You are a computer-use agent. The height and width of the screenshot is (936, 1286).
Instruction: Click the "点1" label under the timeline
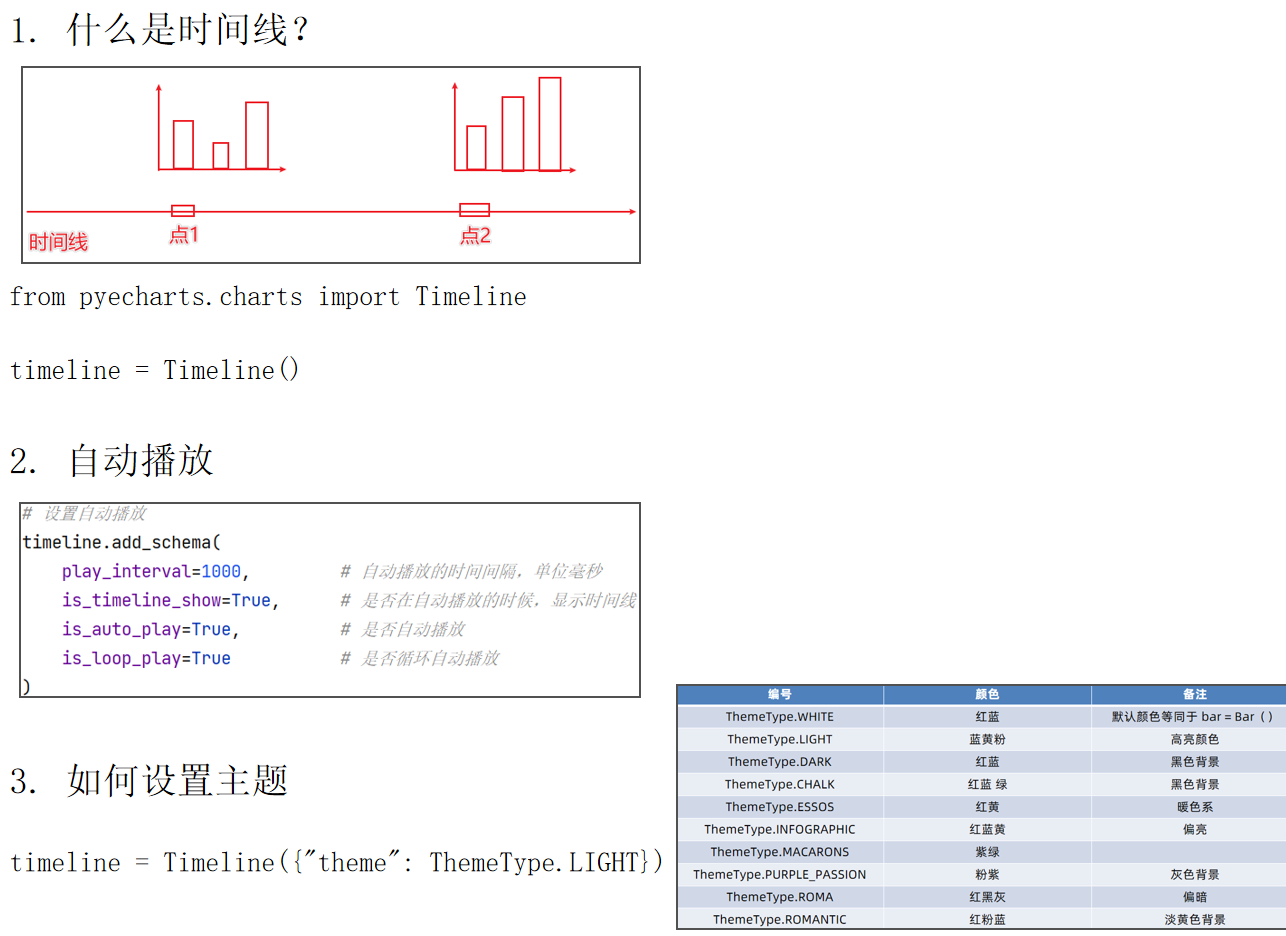[184, 235]
